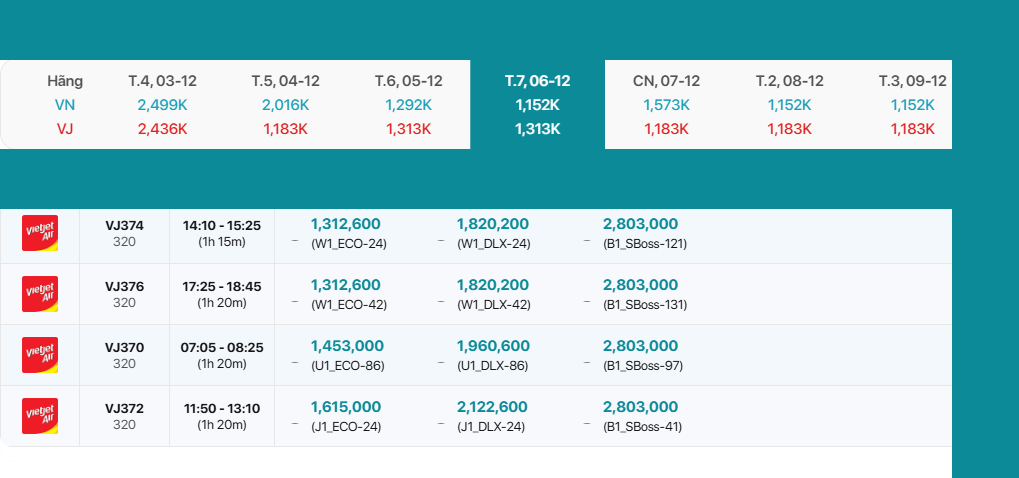This screenshot has height=478, width=1019.
Task: Click the 2,122,600 J1_DLX-24 fare price
Action: (x=493, y=408)
